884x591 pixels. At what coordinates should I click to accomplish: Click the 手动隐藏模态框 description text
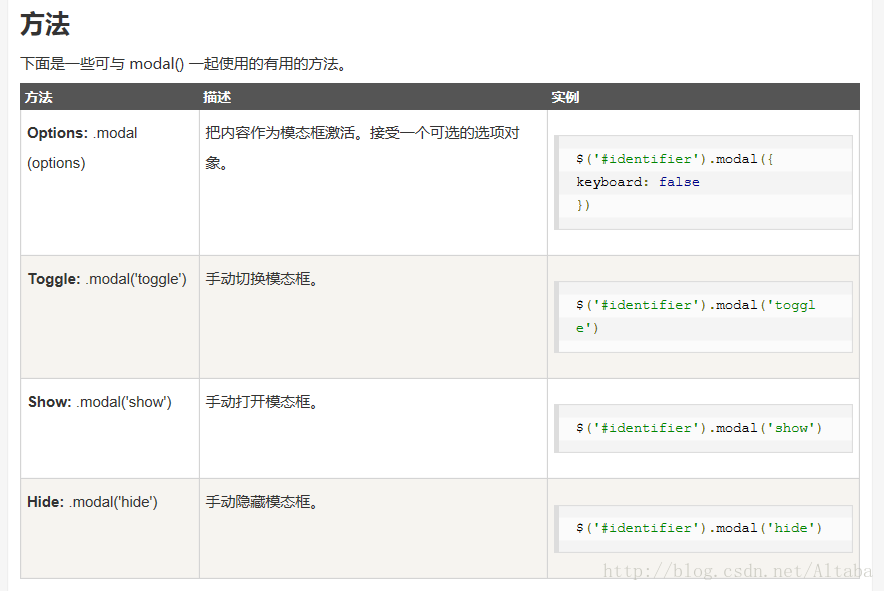[x=262, y=502]
